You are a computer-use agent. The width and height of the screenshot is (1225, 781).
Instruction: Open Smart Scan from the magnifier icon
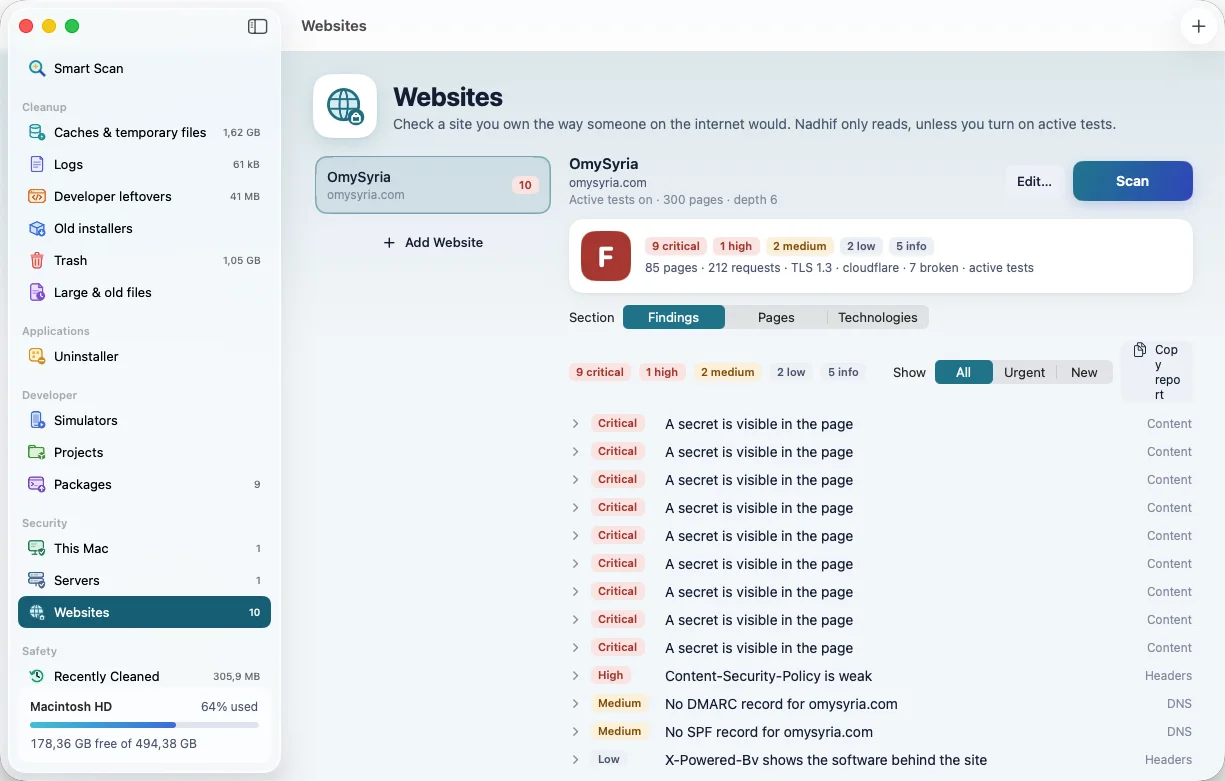(37, 68)
